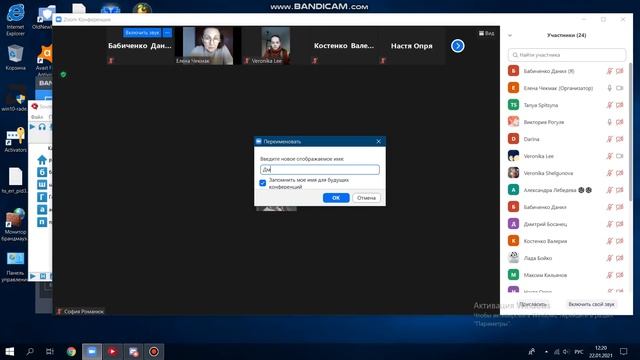
Task: Click the muted microphone icon for Лада Бойко
Action: (x=609, y=258)
